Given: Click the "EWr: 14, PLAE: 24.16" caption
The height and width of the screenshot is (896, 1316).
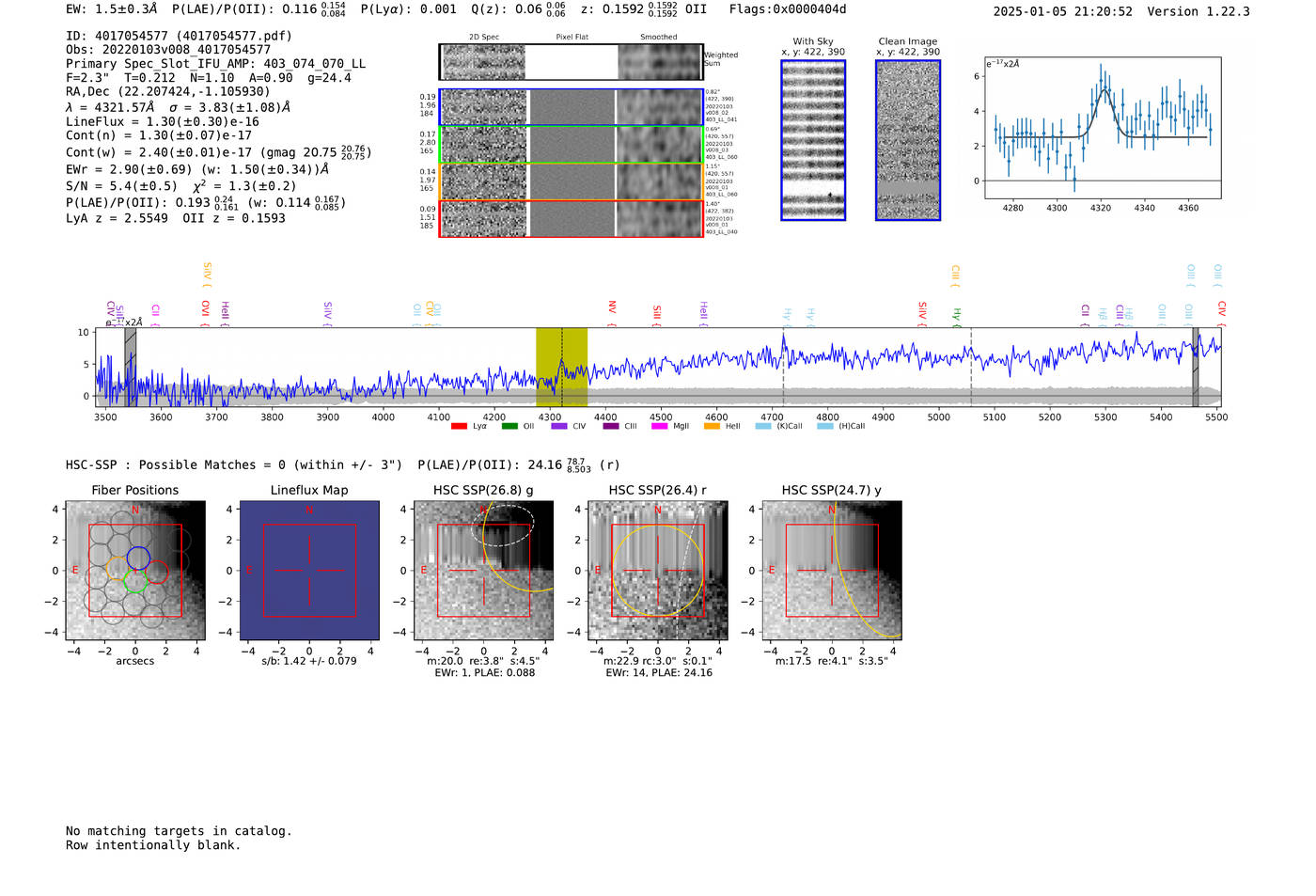Looking at the screenshot, I should [659, 672].
